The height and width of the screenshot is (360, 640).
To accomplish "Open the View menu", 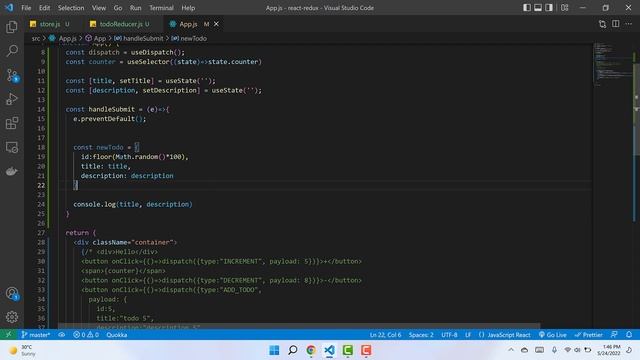I will (x=99, y=8).
